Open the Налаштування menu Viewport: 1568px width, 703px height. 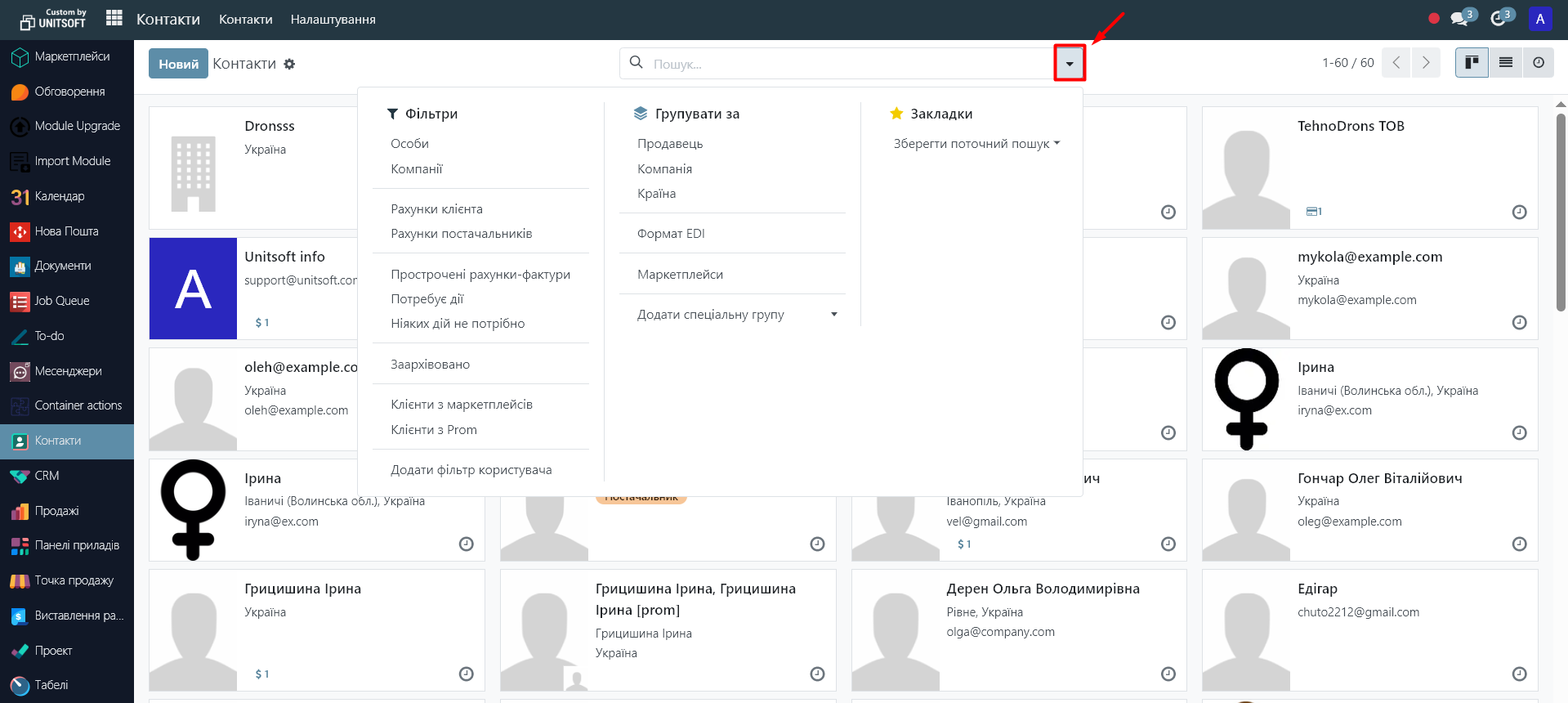333,20
